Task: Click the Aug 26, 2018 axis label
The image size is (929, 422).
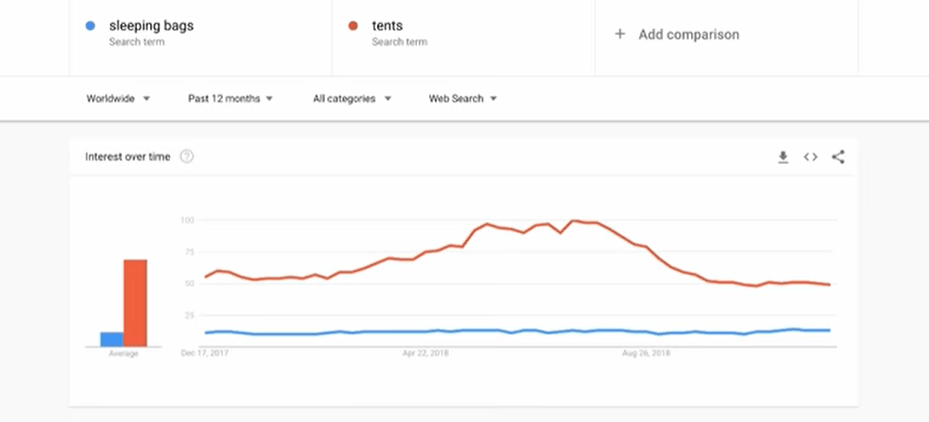Action: 645,353
